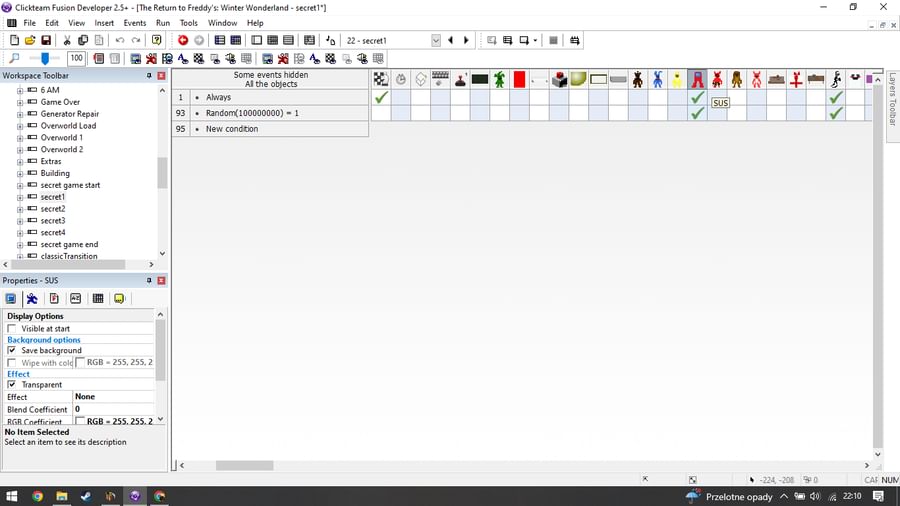Open the Storyboard editor icon
900x506 pixels.
219,40
